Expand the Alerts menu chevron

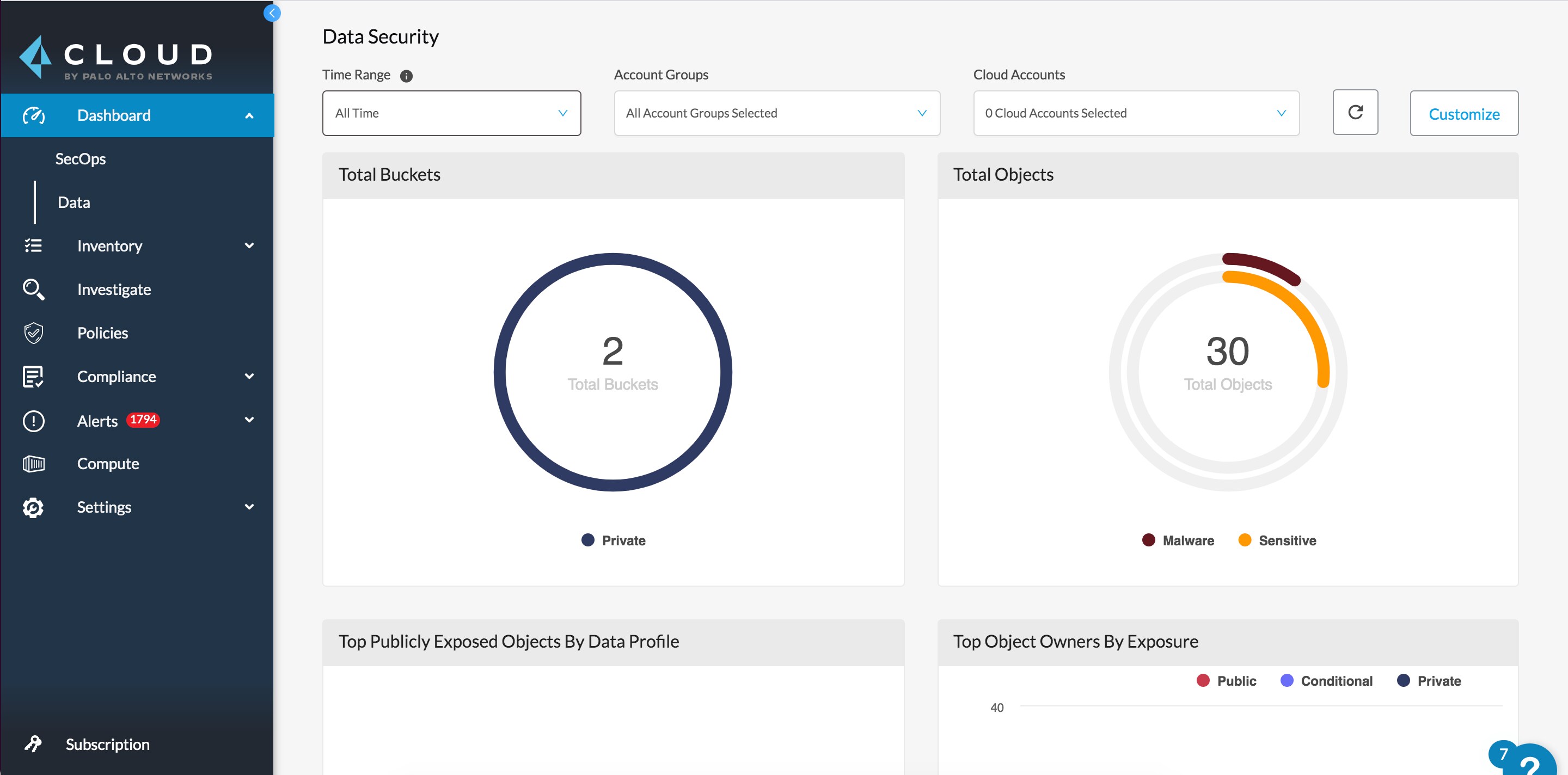(x=249, y=420)
